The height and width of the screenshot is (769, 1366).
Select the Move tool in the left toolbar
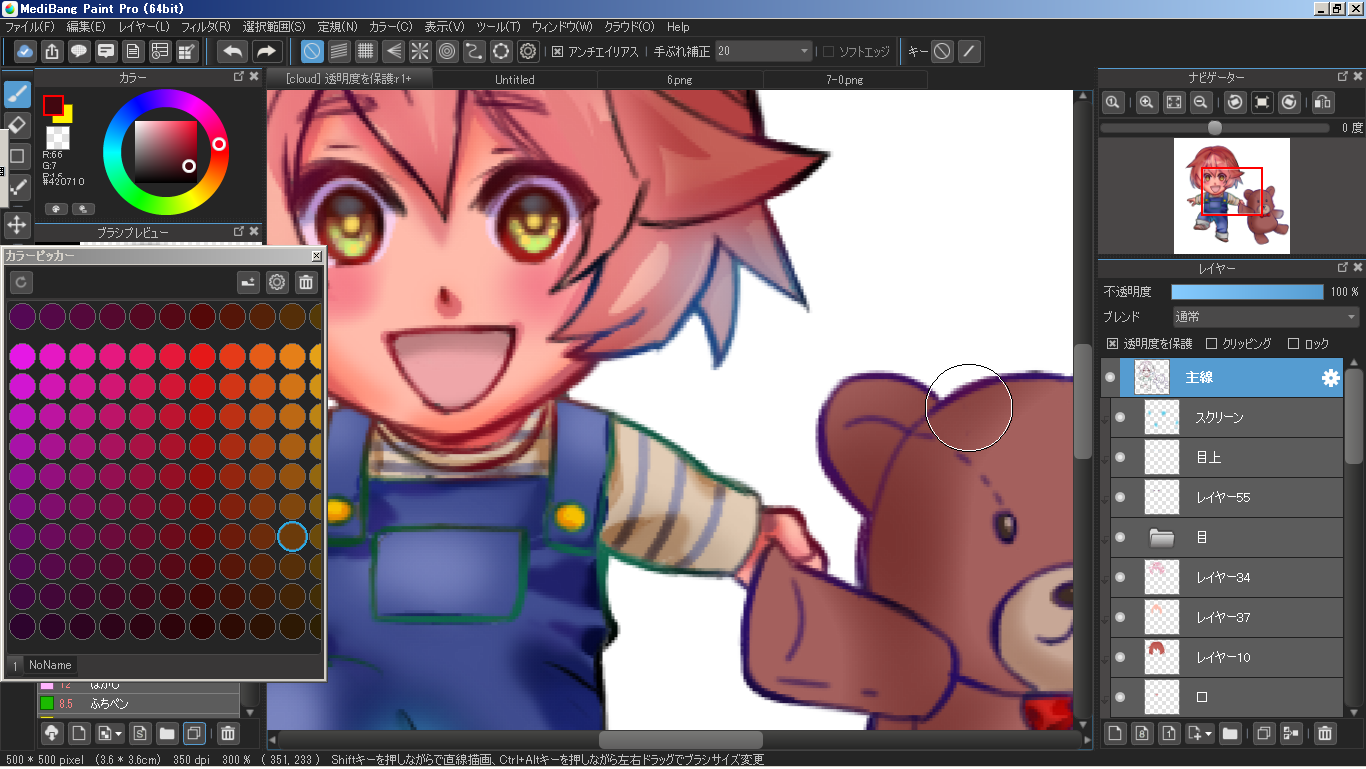[x=17, y=224]
